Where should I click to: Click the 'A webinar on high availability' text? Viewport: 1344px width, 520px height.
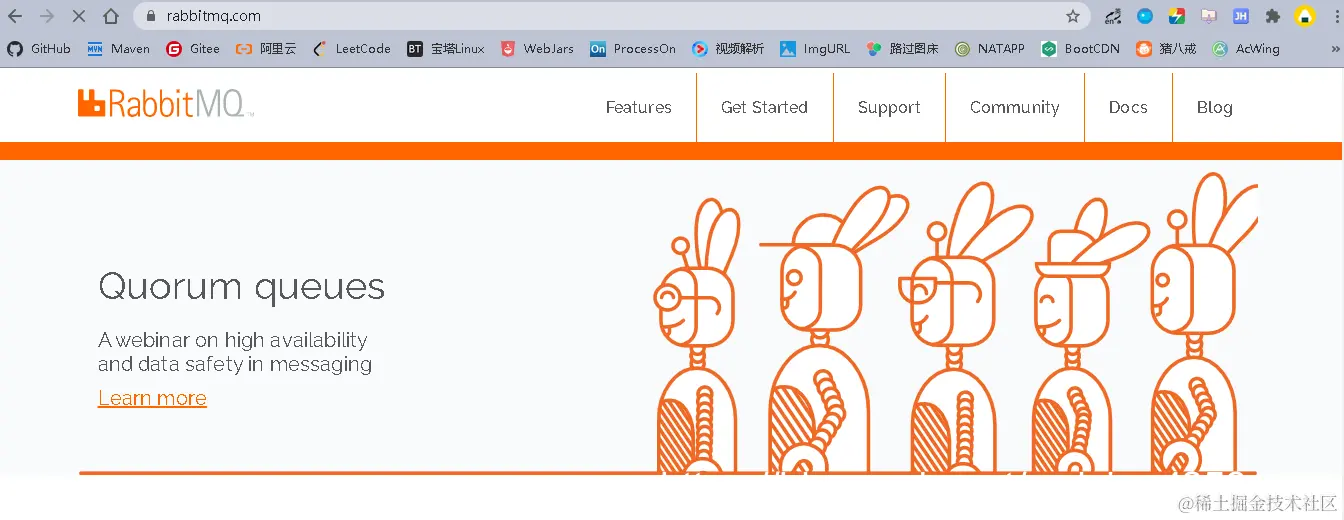point(233,340)
